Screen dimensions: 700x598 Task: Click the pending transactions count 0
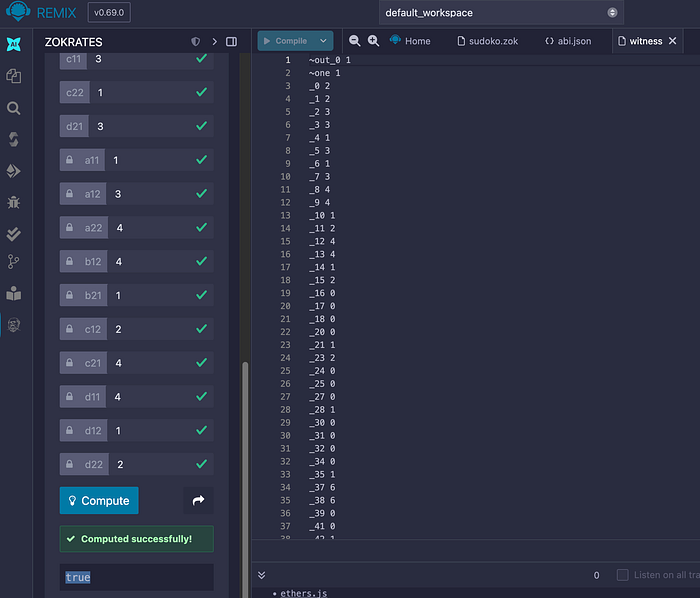(x=596, y=575)
